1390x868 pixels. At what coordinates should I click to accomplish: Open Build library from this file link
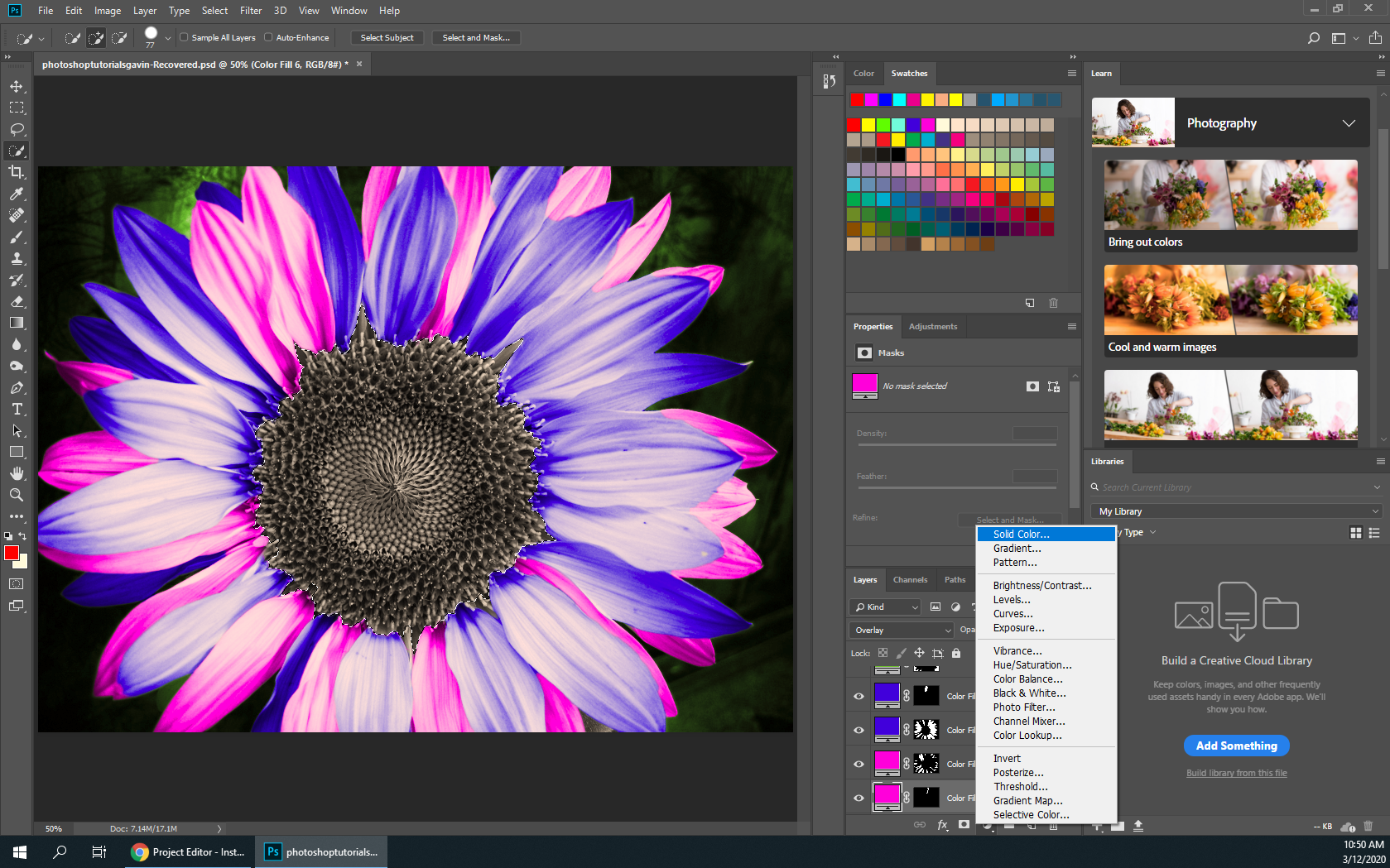point(1236,773)
